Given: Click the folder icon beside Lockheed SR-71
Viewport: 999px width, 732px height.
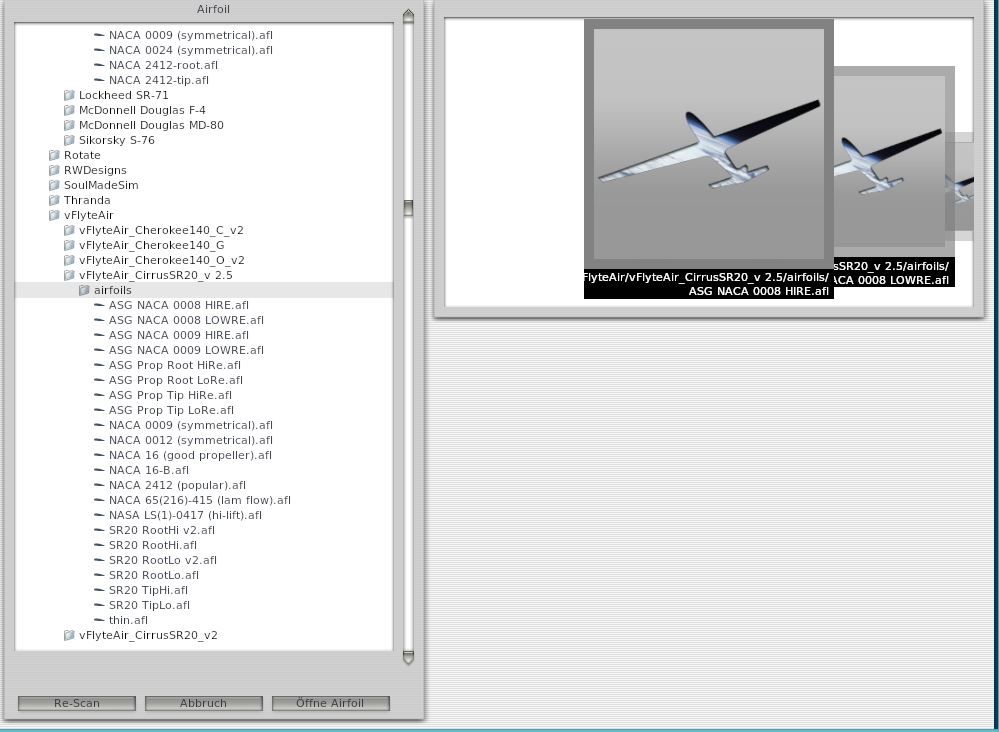Looking at the screenshot, I should [x=69, y=95].
